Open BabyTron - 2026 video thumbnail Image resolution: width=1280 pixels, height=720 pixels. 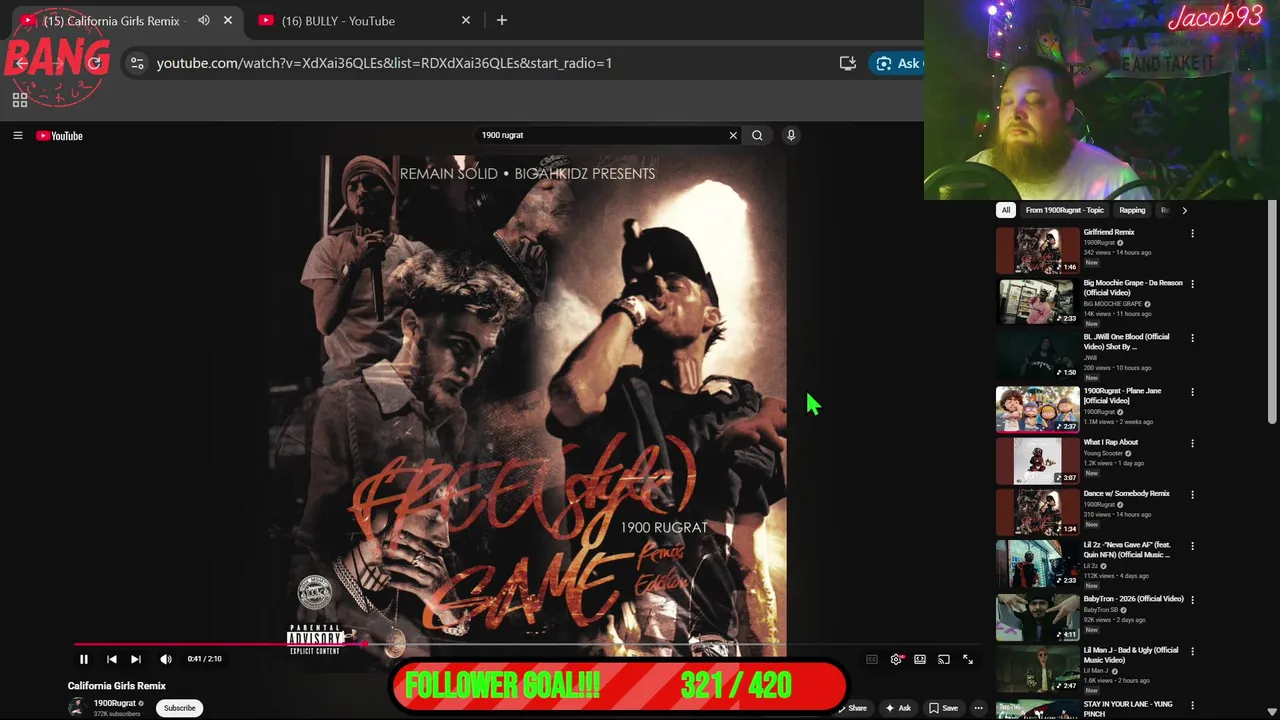click(1037, 617)
